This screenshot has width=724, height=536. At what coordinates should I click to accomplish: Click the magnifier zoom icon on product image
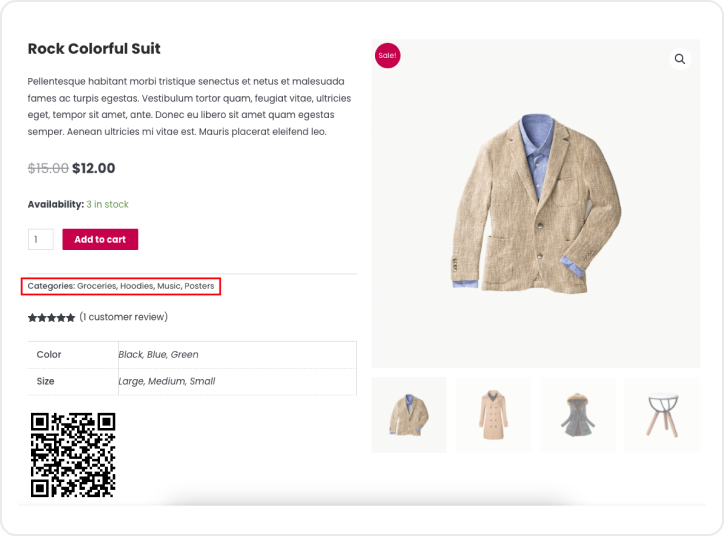click(x=680, y=59)
